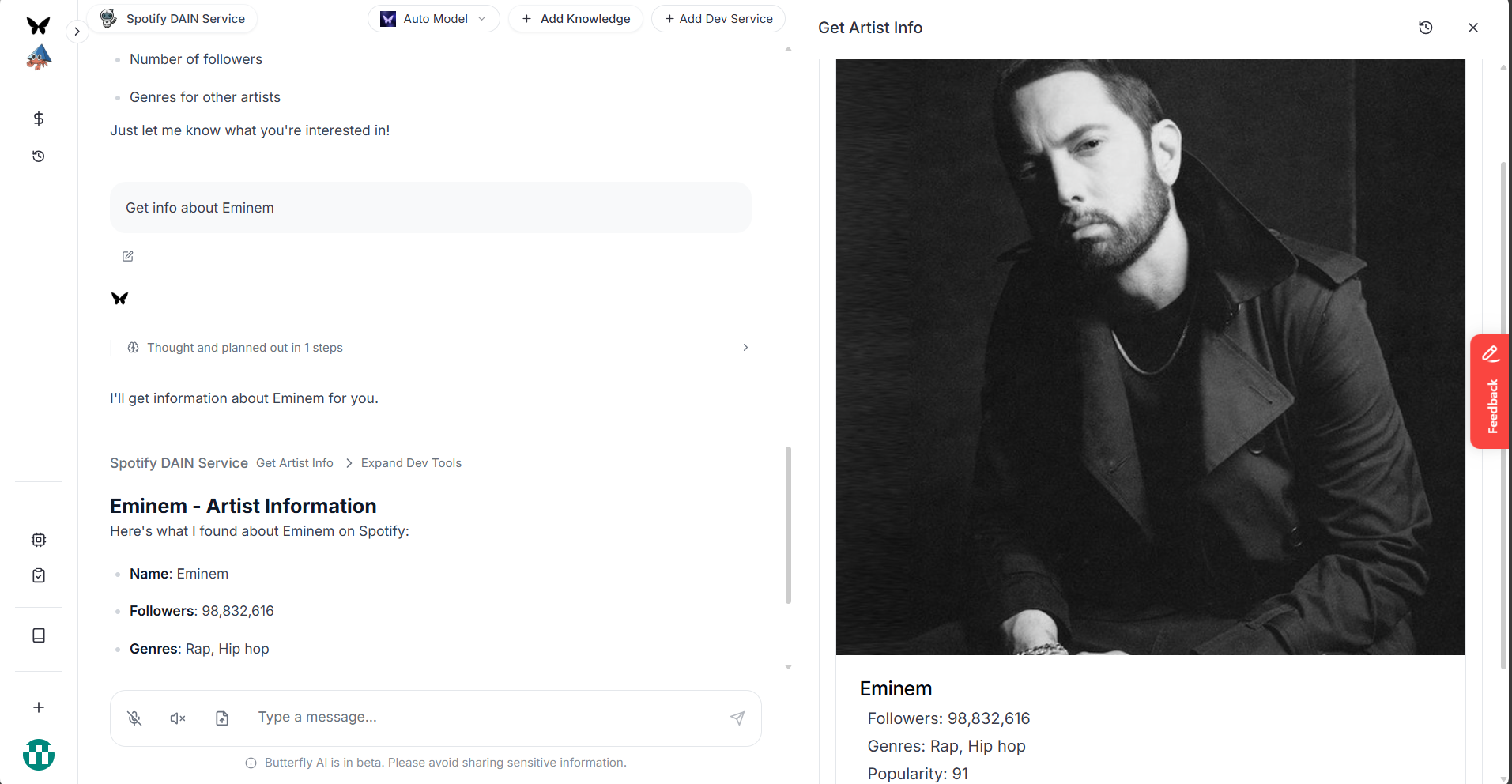Open the user avatar at sidebar bottom

39,755
